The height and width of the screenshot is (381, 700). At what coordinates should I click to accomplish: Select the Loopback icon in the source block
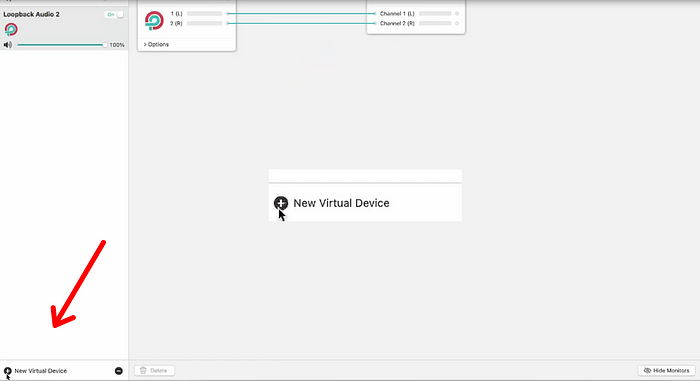154,21
